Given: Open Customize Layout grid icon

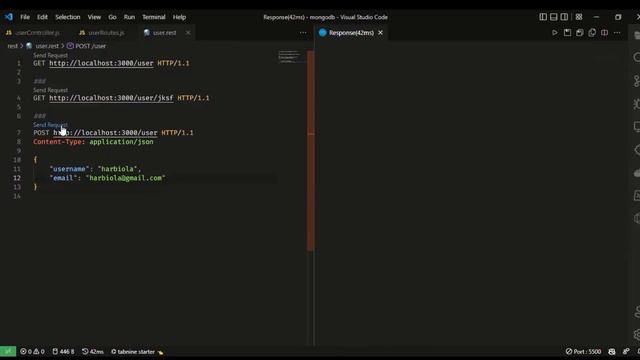Looking at the screenshot, I should tap(579, 17).
